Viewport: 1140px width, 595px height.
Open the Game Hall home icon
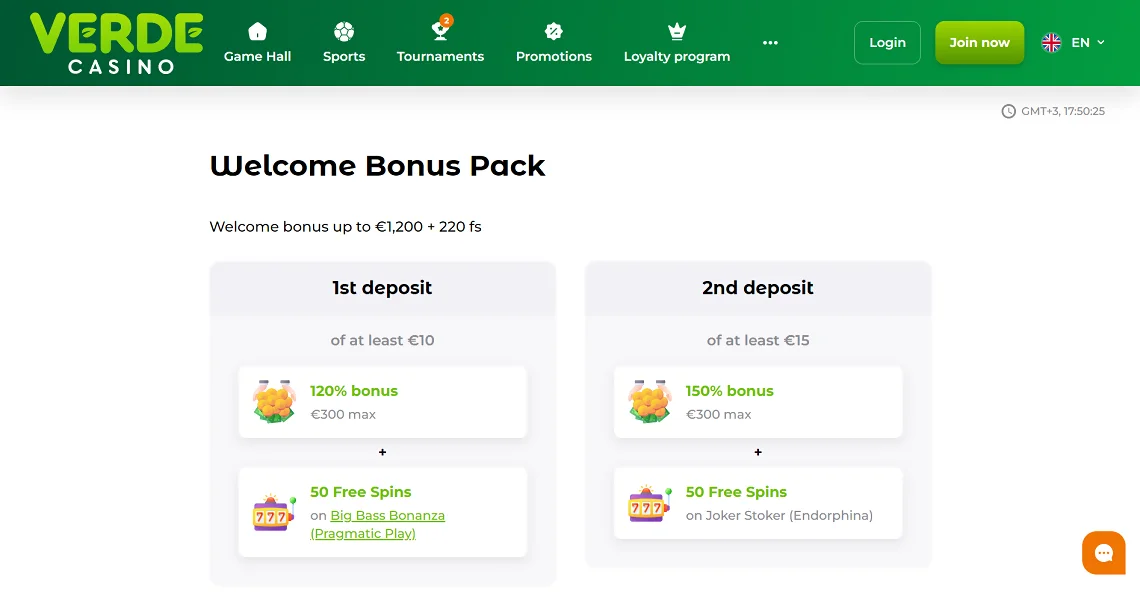point(257,31)
